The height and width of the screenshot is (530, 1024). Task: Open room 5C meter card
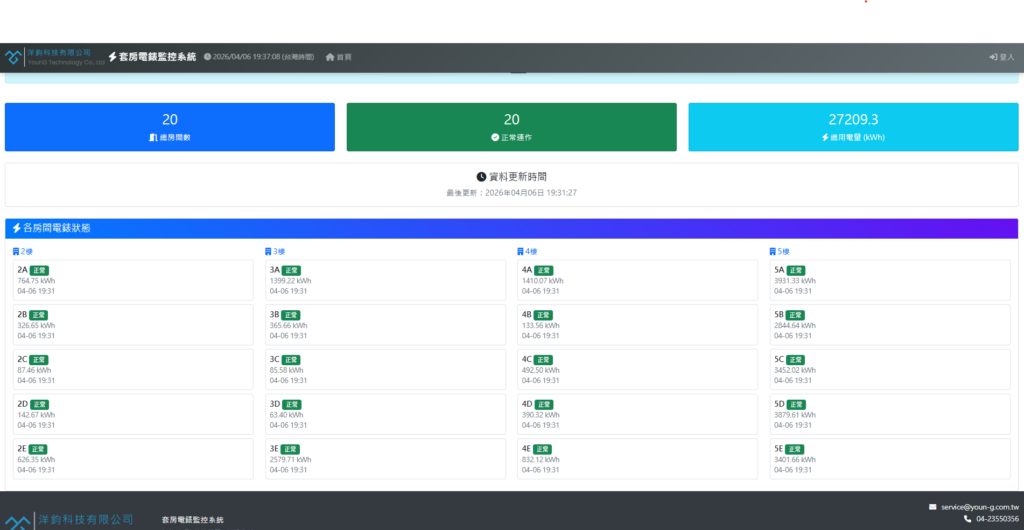[890, 369]
